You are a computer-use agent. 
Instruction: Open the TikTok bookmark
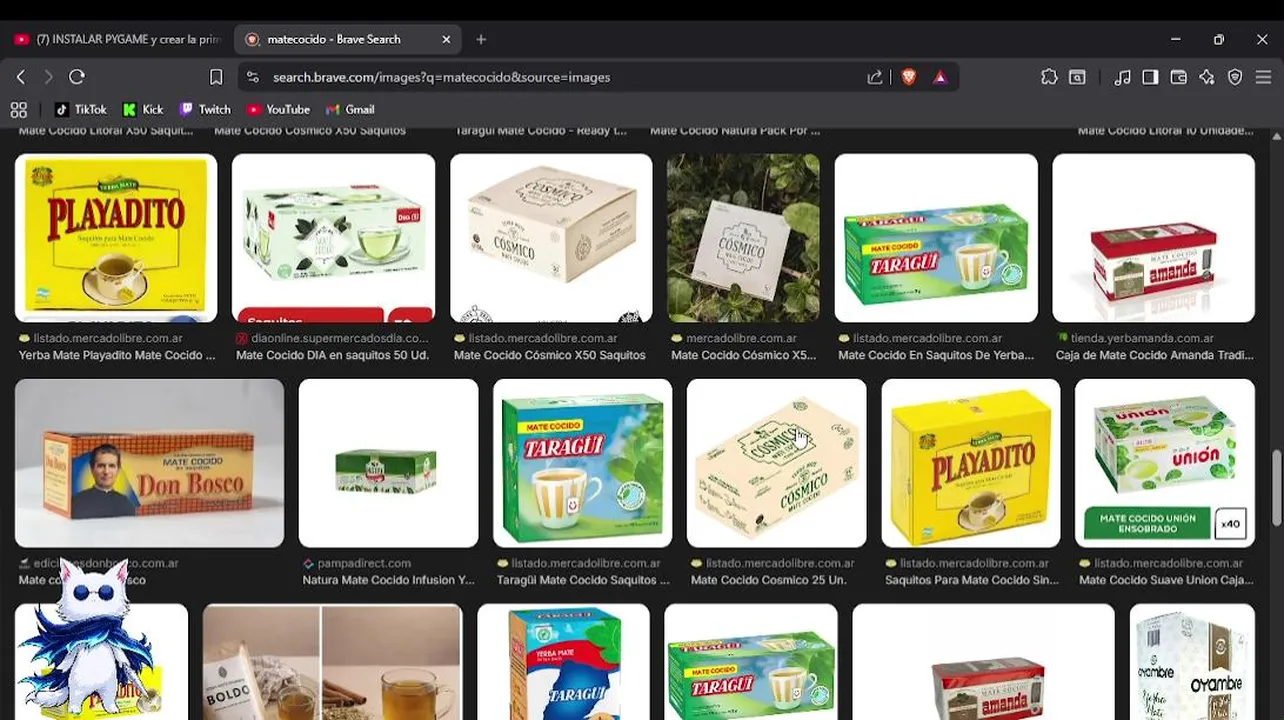point(81,110)
